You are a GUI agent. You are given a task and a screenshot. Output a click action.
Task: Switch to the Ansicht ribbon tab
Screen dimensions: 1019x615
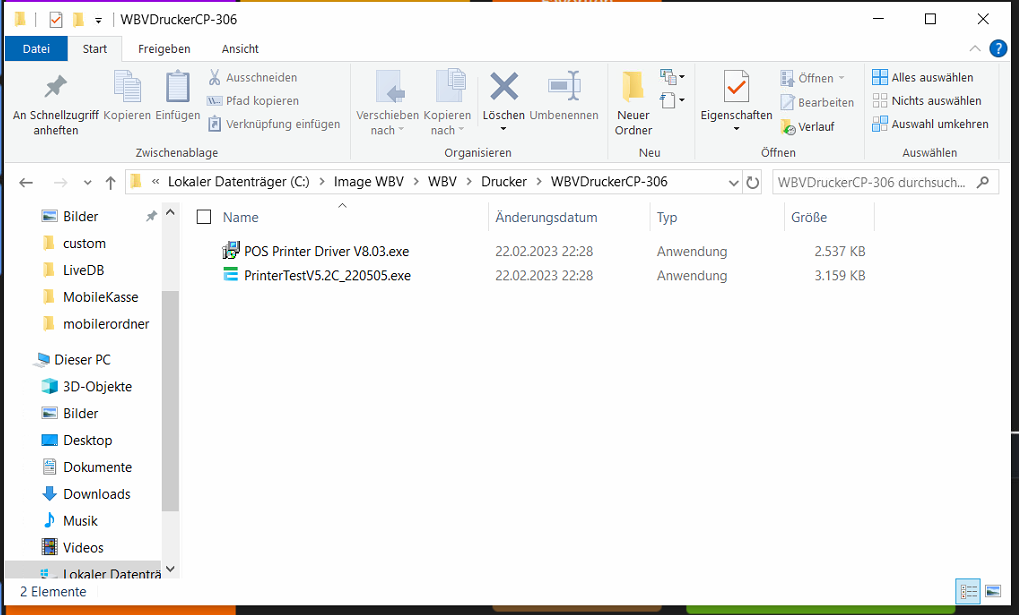(x=240, y=49)
